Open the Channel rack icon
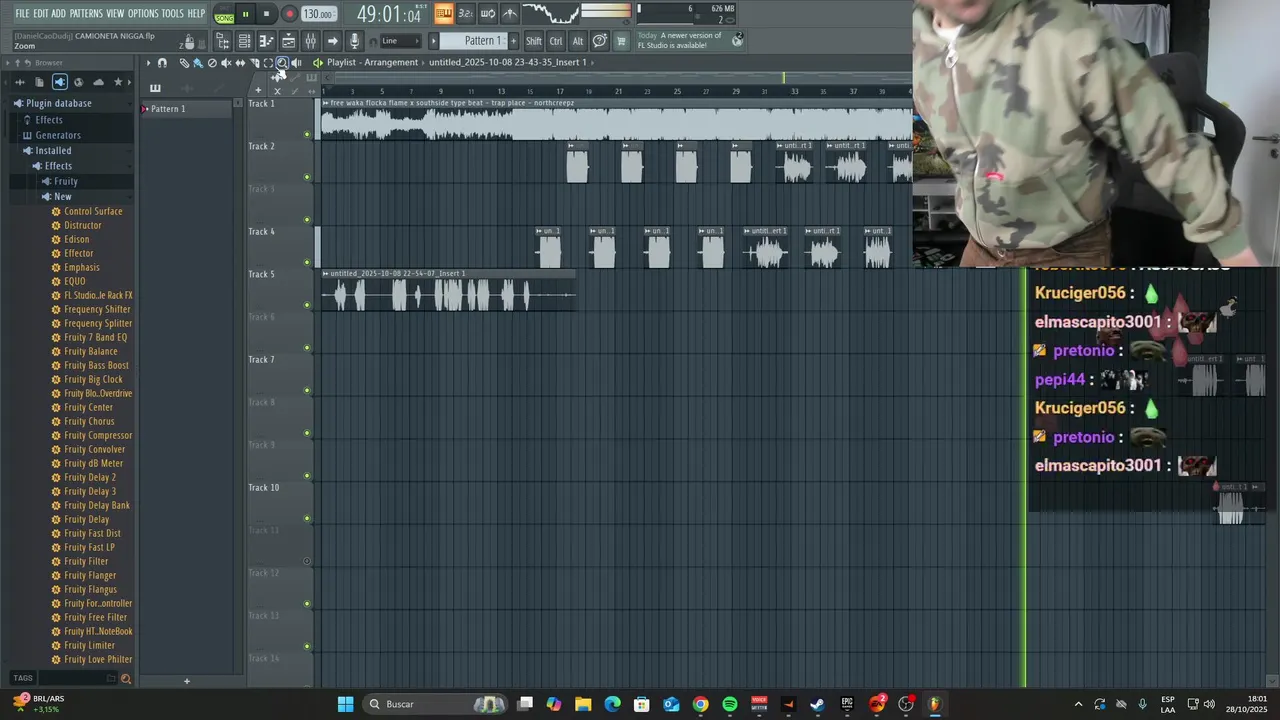The width and height of the screenshot is (1280, 720). (x=244, y=41)
